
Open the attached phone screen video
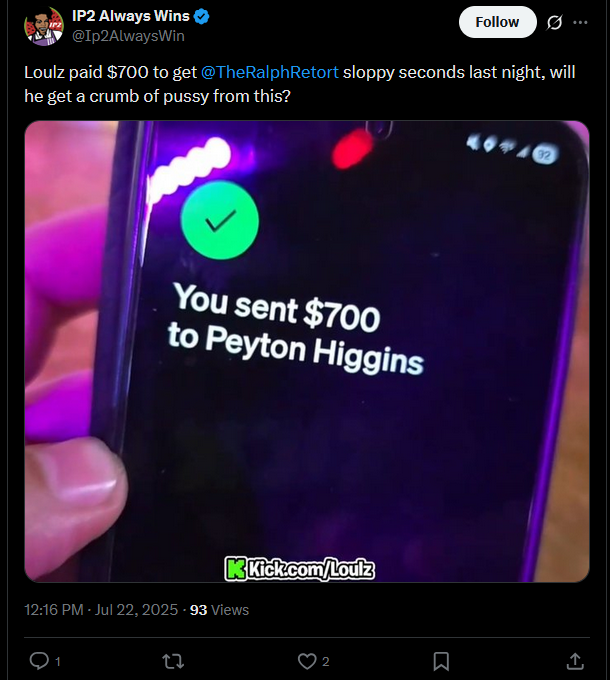pyautogui.click(x=307, y=351)
